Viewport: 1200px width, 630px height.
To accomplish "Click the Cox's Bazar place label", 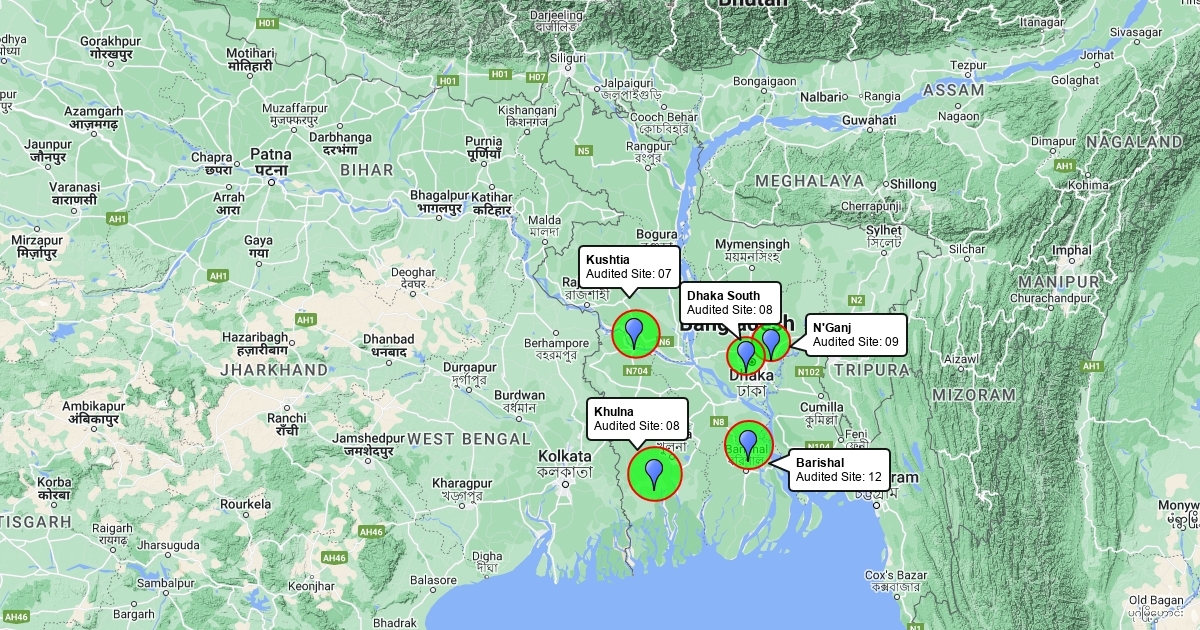I will 897,575.
